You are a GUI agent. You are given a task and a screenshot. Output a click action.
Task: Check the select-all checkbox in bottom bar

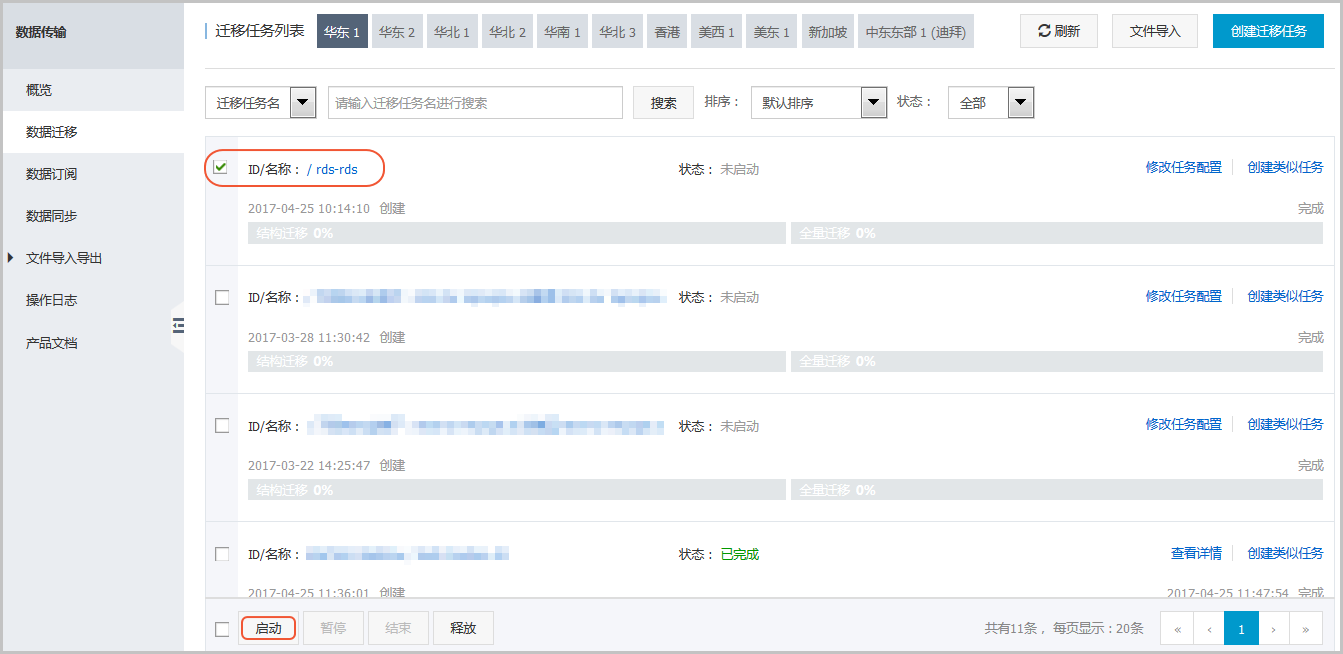[x=221, y=627]
